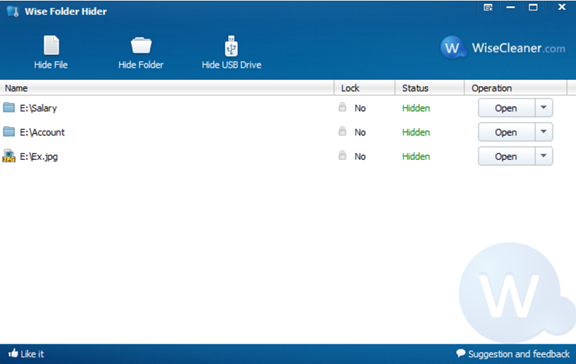Click the Hide Folder icon

coord(141,46)
